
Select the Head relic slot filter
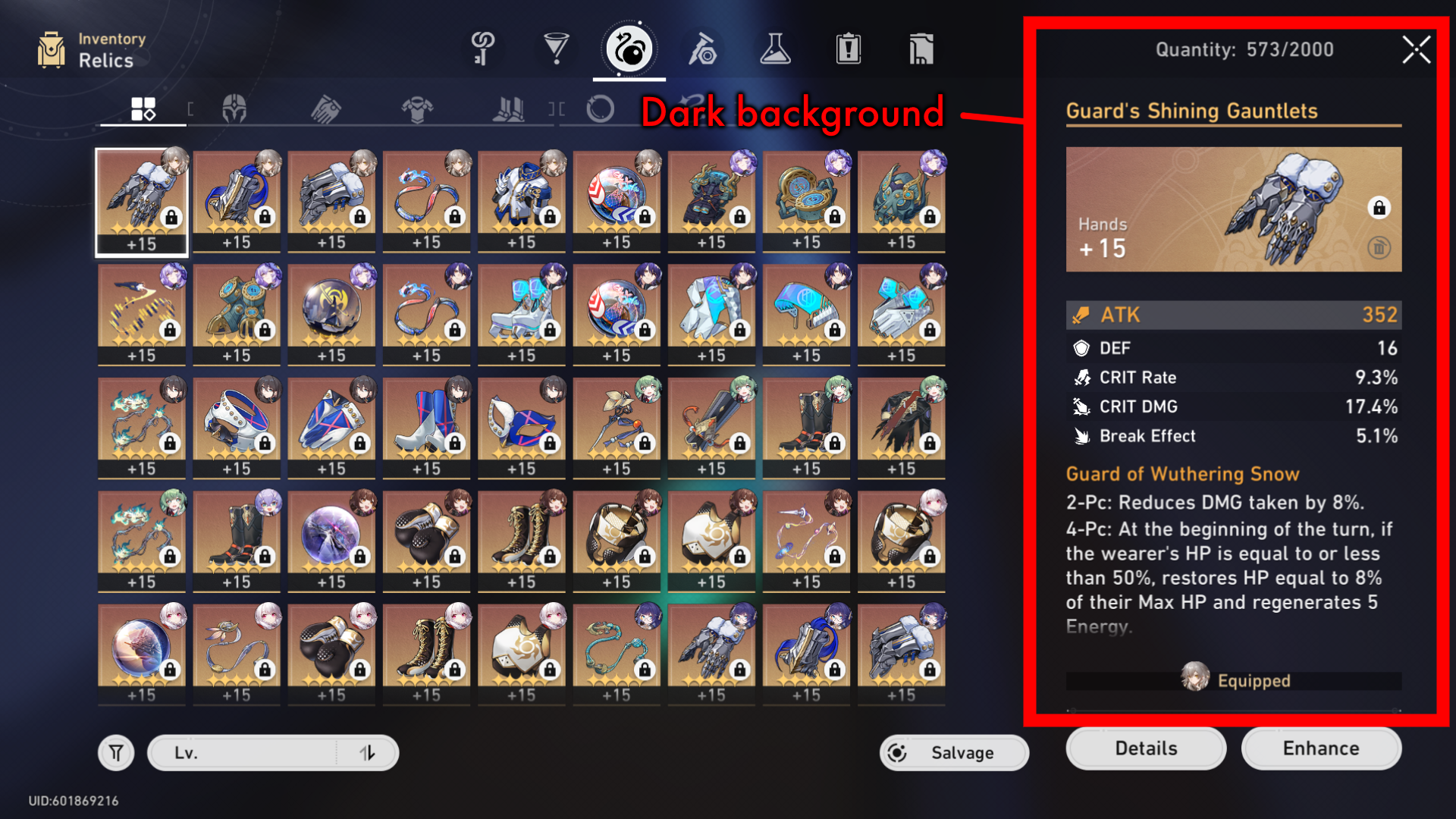(234, 109)
